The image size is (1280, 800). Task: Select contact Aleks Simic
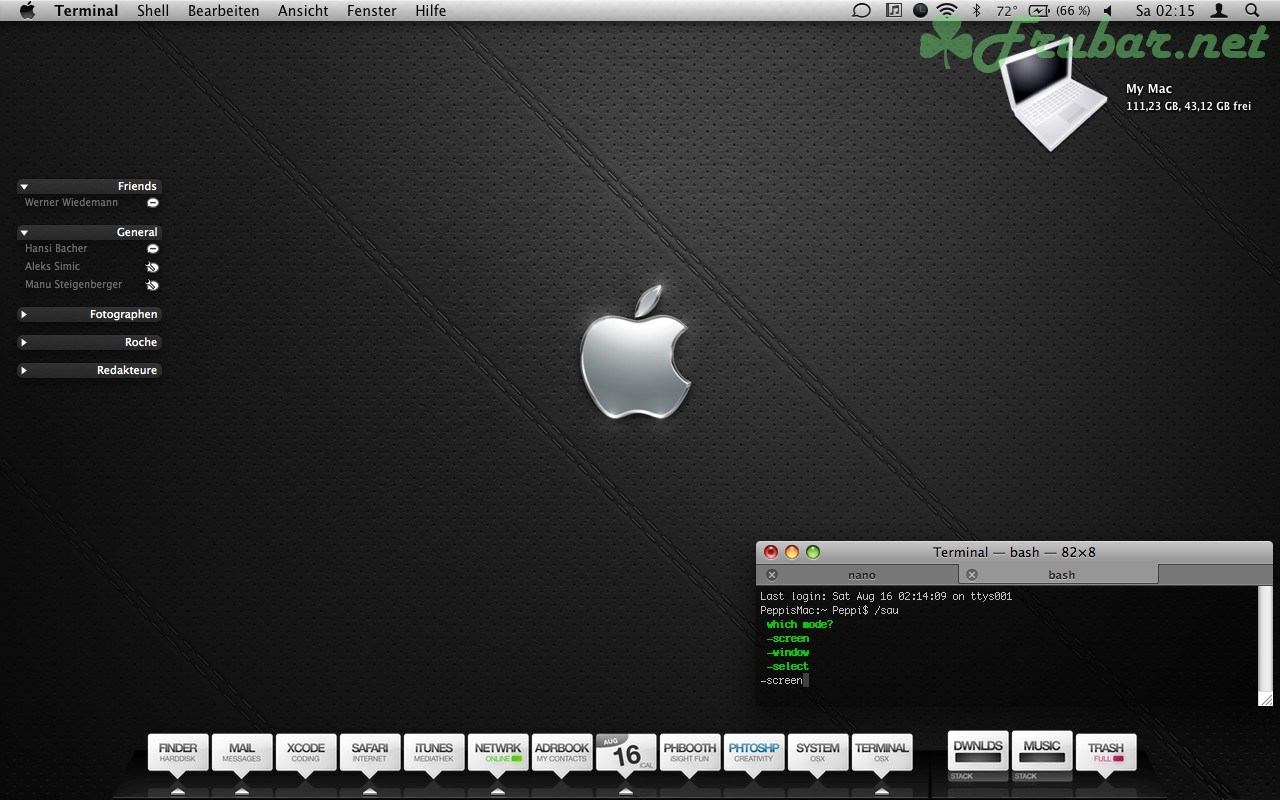click(52, 267)
